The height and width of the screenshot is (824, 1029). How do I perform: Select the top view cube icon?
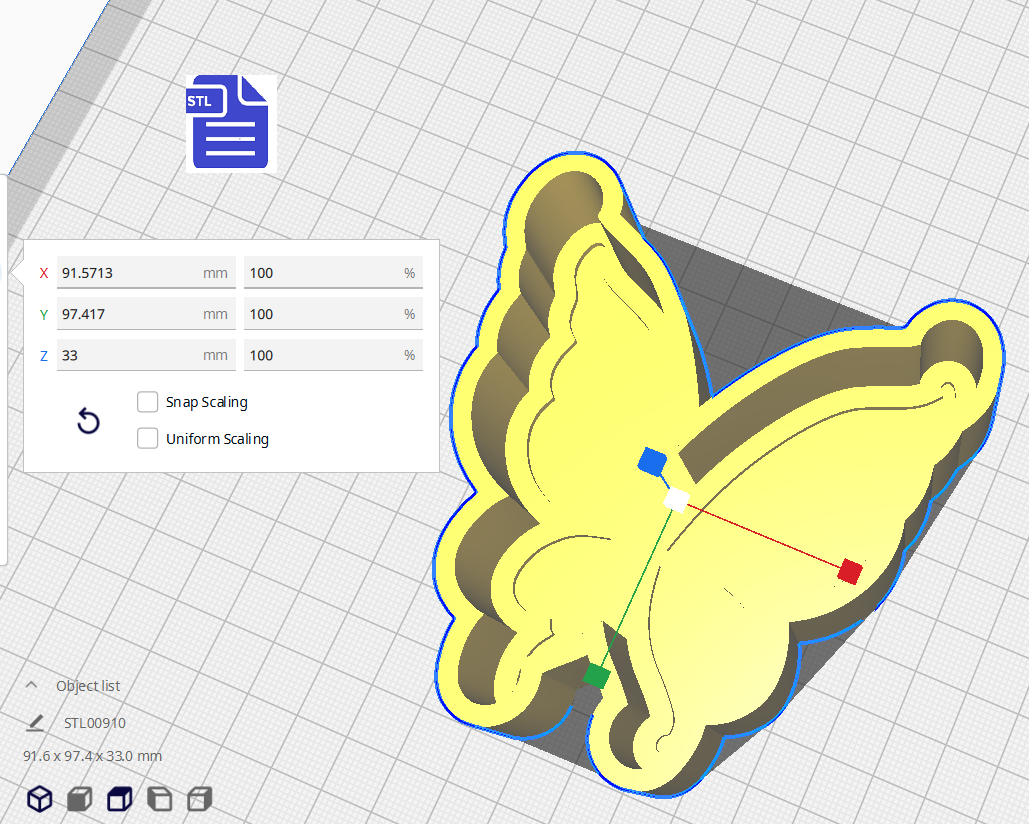[120, 799]
